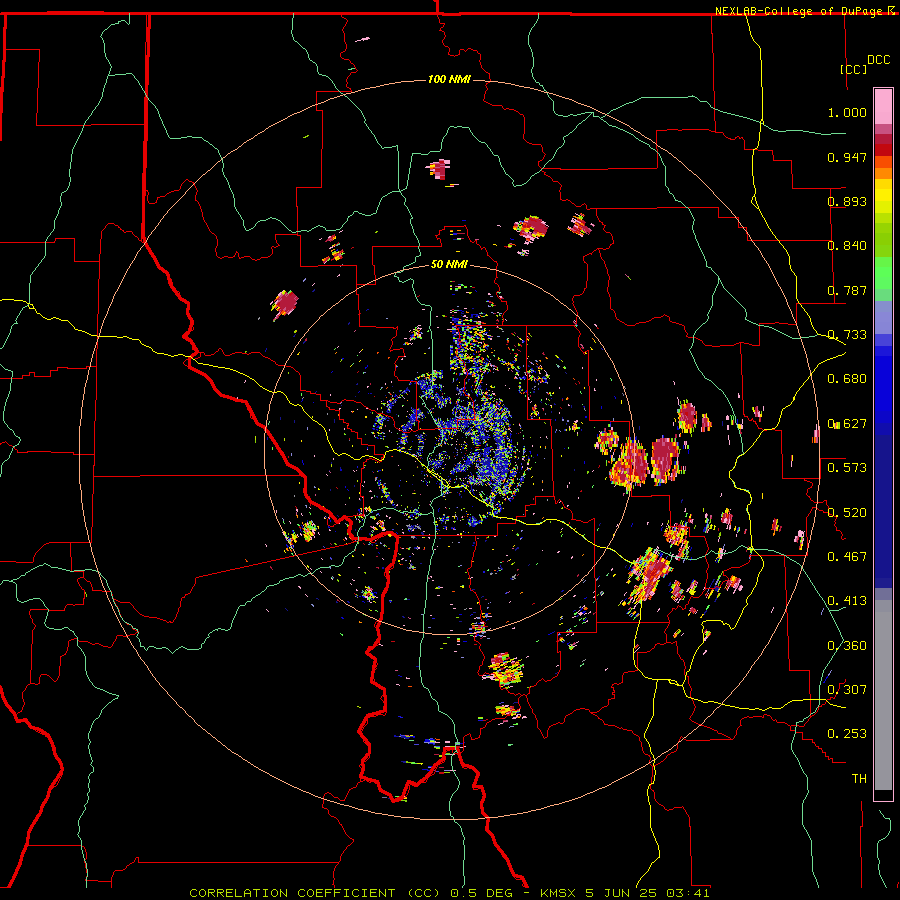Click the 1.000 color scale value
The width and height of the screenshot is (900, 900).
click(x=847, y=112)
